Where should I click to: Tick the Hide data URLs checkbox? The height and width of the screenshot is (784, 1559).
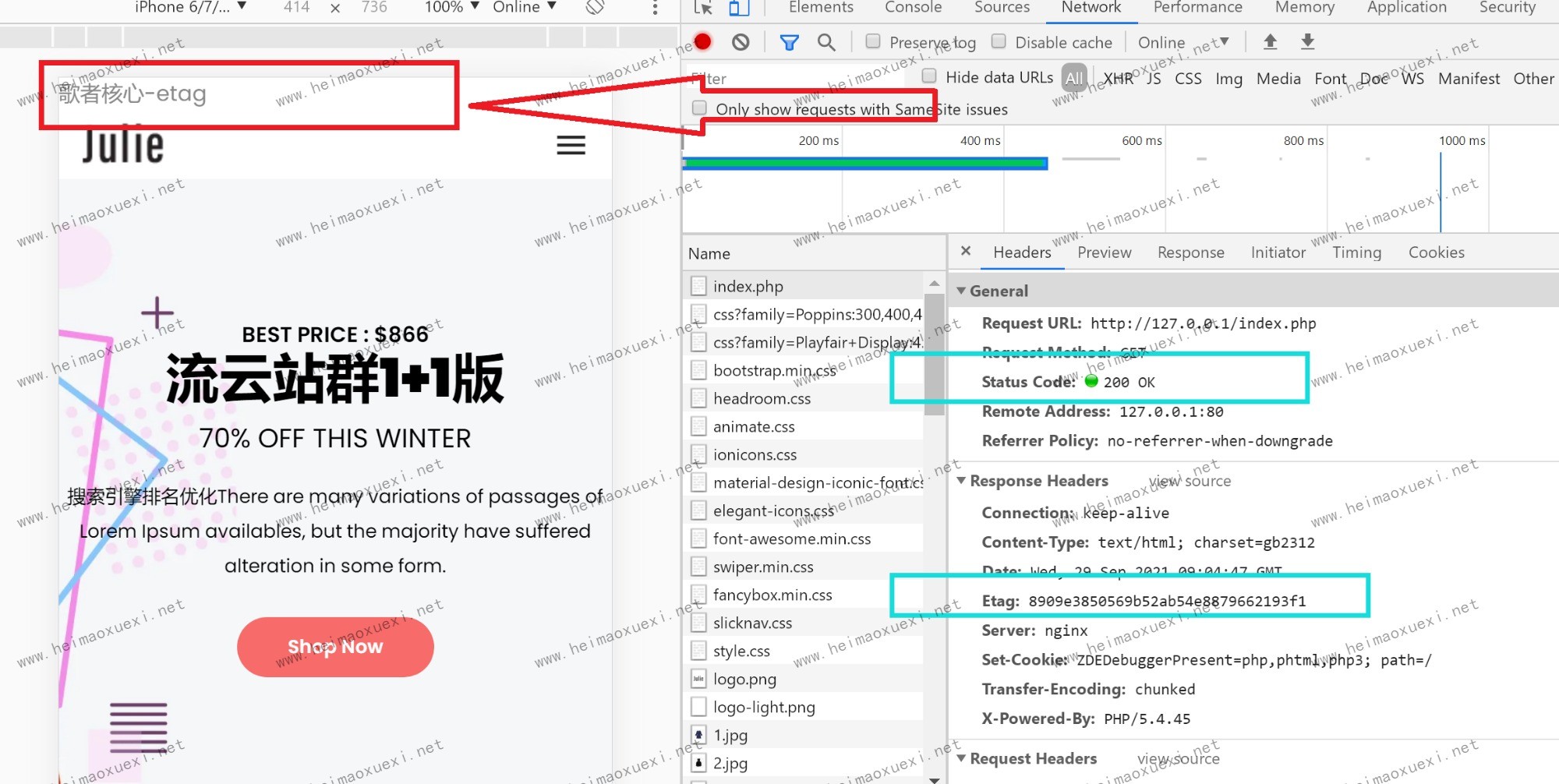tap(929, 76)
